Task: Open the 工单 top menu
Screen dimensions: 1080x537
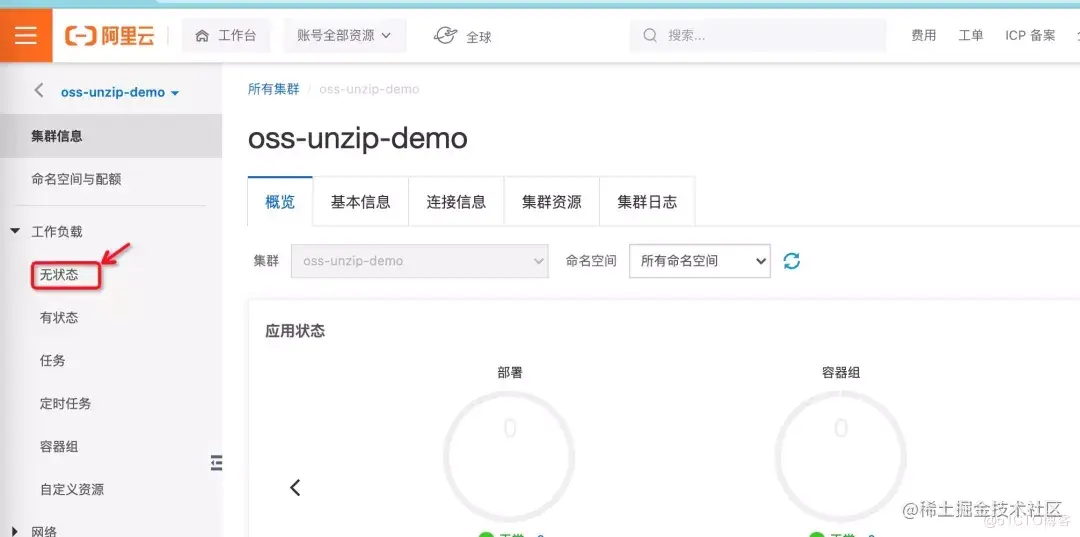Action: 970,36
